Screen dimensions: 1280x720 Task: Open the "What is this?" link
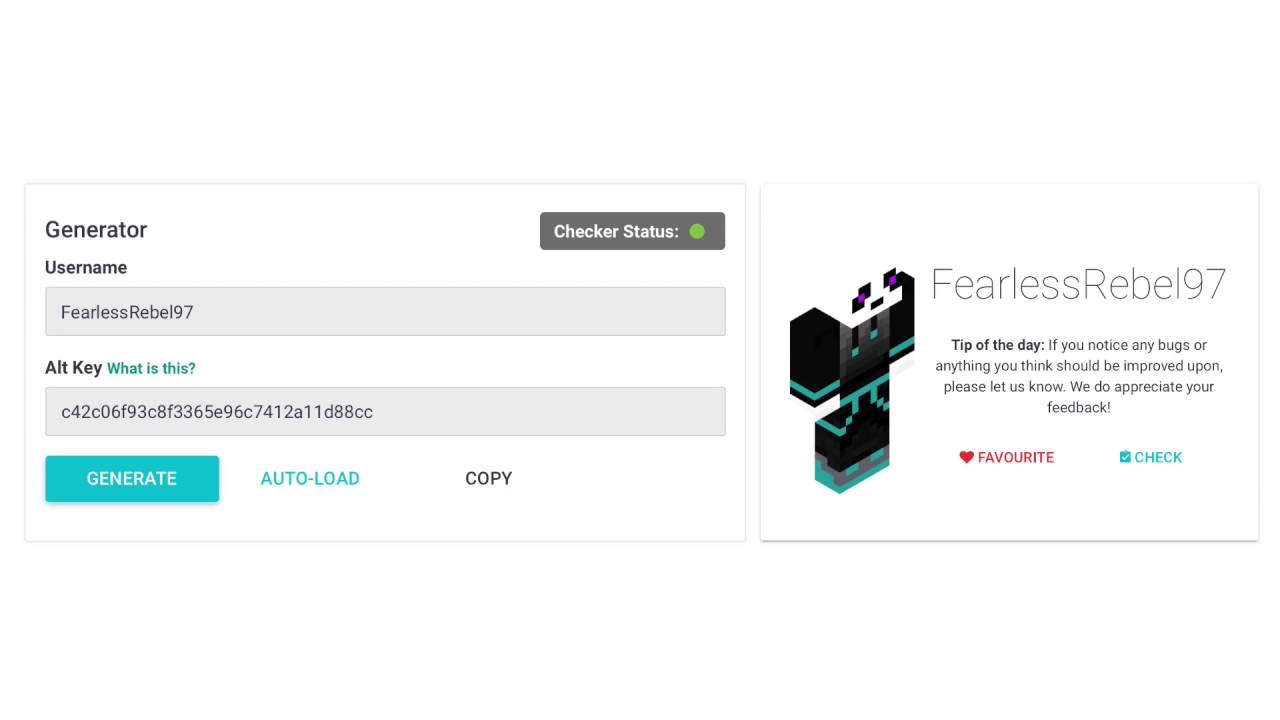(x=151, y=368)
